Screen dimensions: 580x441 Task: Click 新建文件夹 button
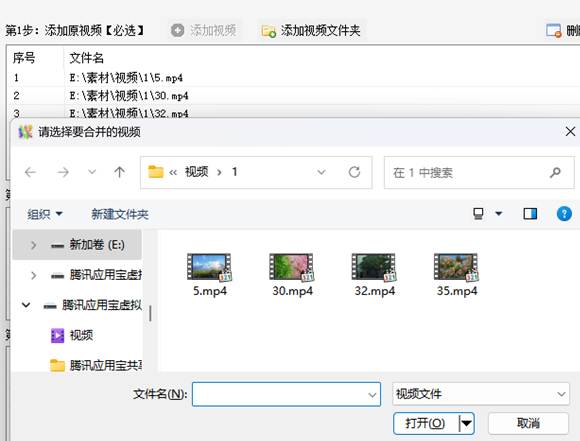120,214
